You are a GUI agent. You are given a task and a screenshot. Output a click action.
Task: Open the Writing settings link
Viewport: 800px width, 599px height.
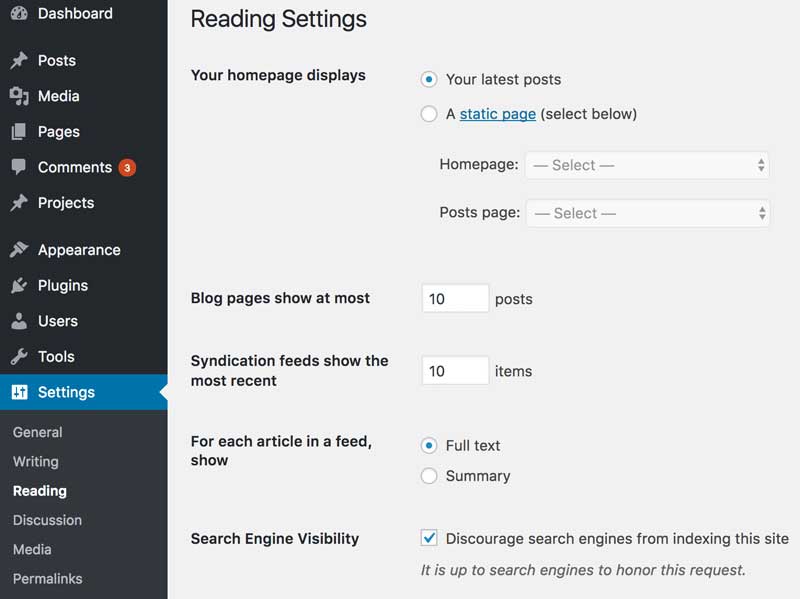coord(36,461)
